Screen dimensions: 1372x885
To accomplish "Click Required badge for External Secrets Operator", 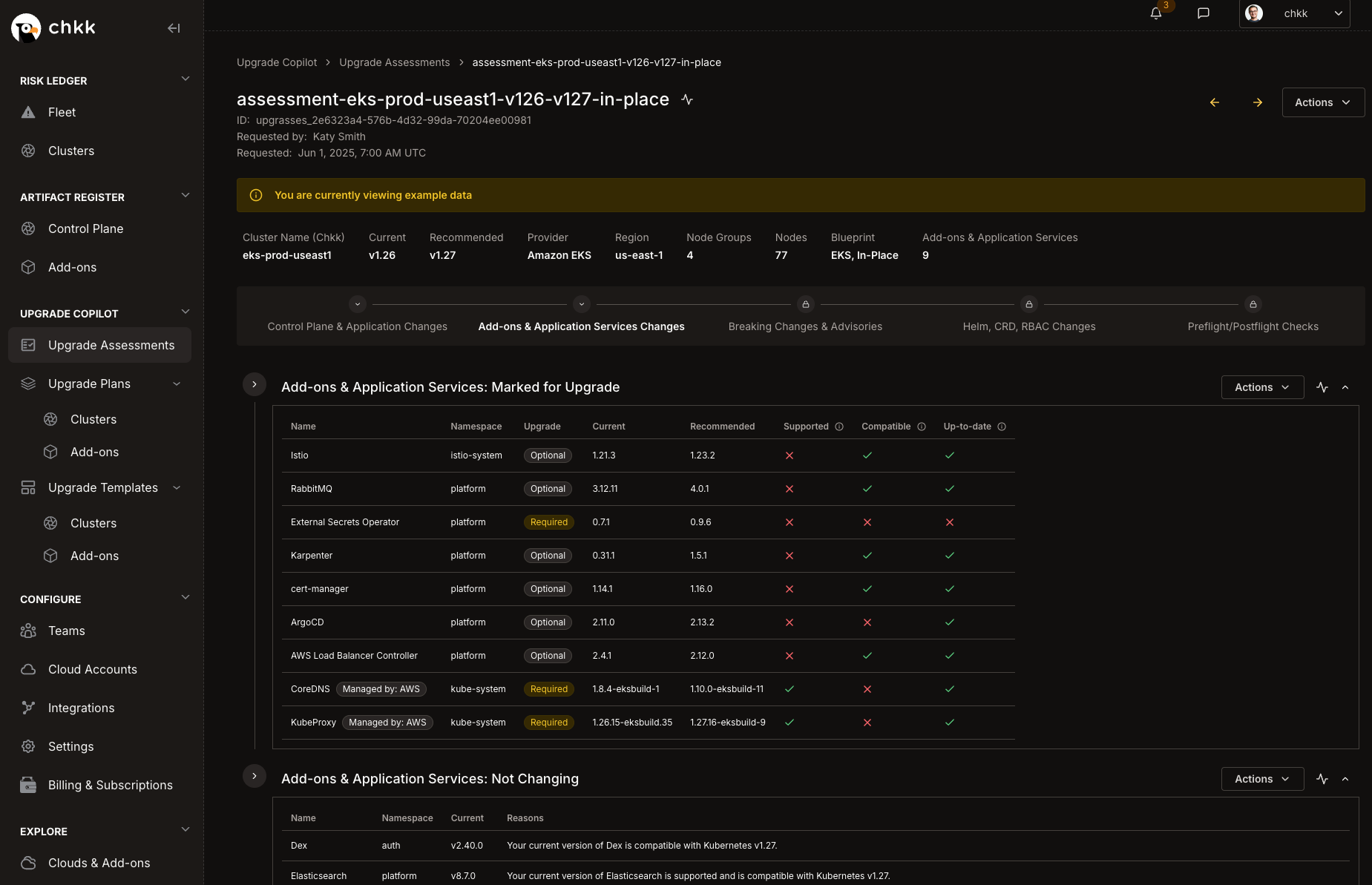I will tap(549, 522).
